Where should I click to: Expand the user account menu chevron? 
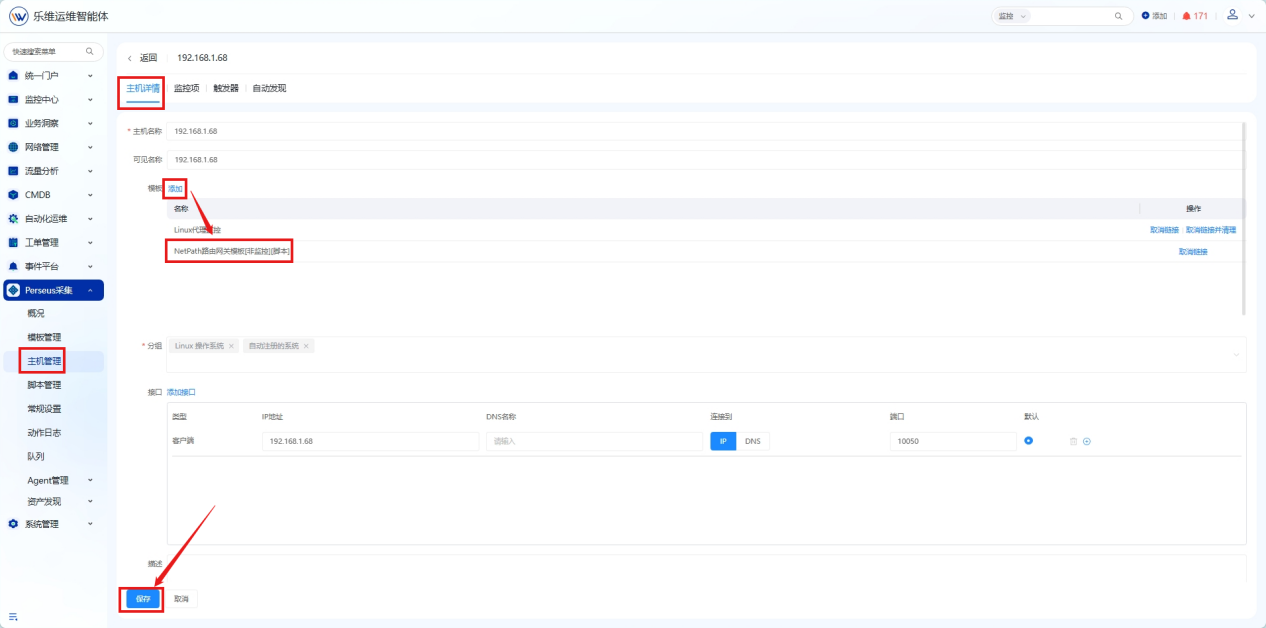[x=1251, y=16]
